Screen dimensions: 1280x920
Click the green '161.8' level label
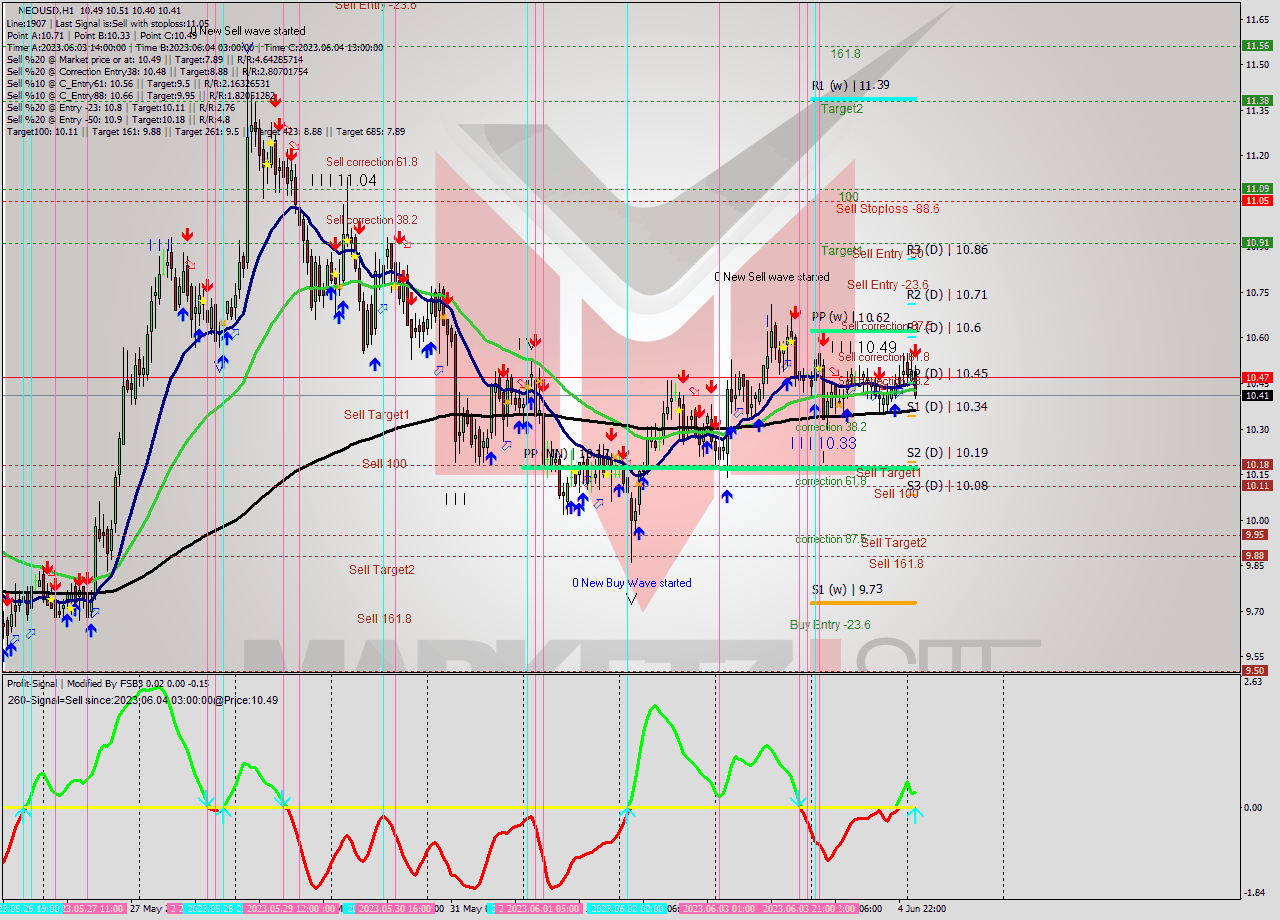845,54
